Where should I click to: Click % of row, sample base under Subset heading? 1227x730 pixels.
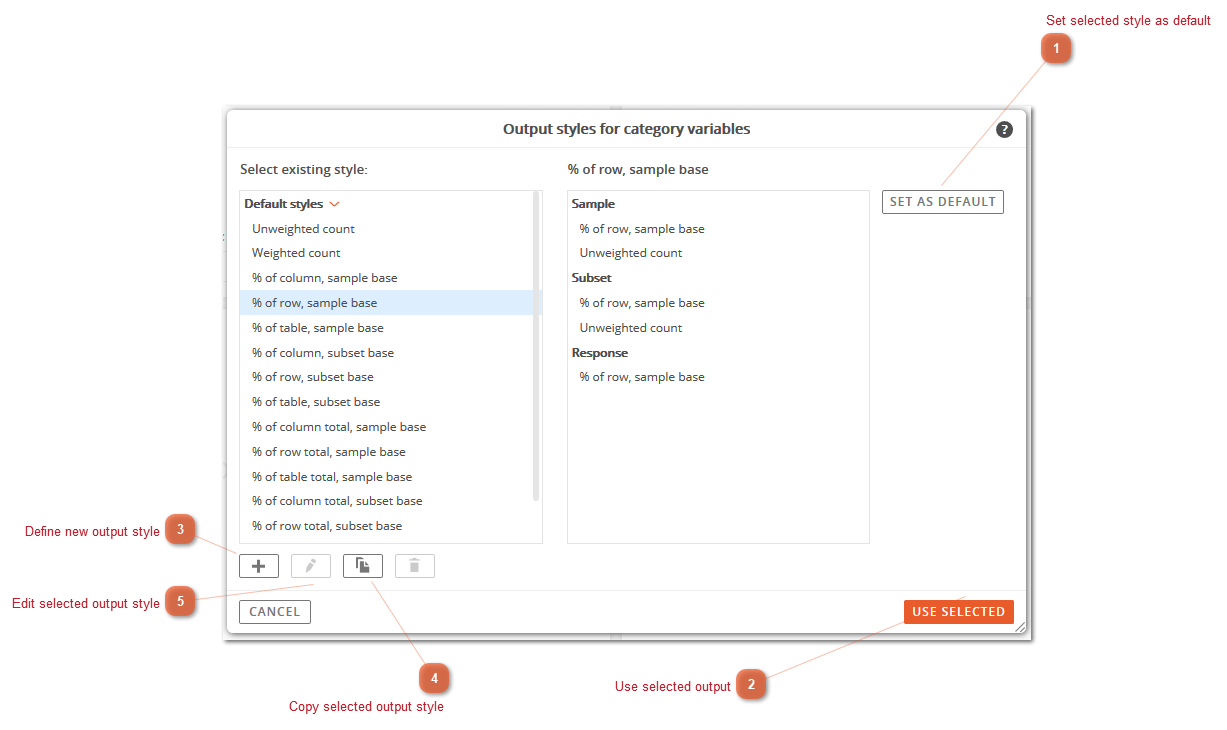642,303
